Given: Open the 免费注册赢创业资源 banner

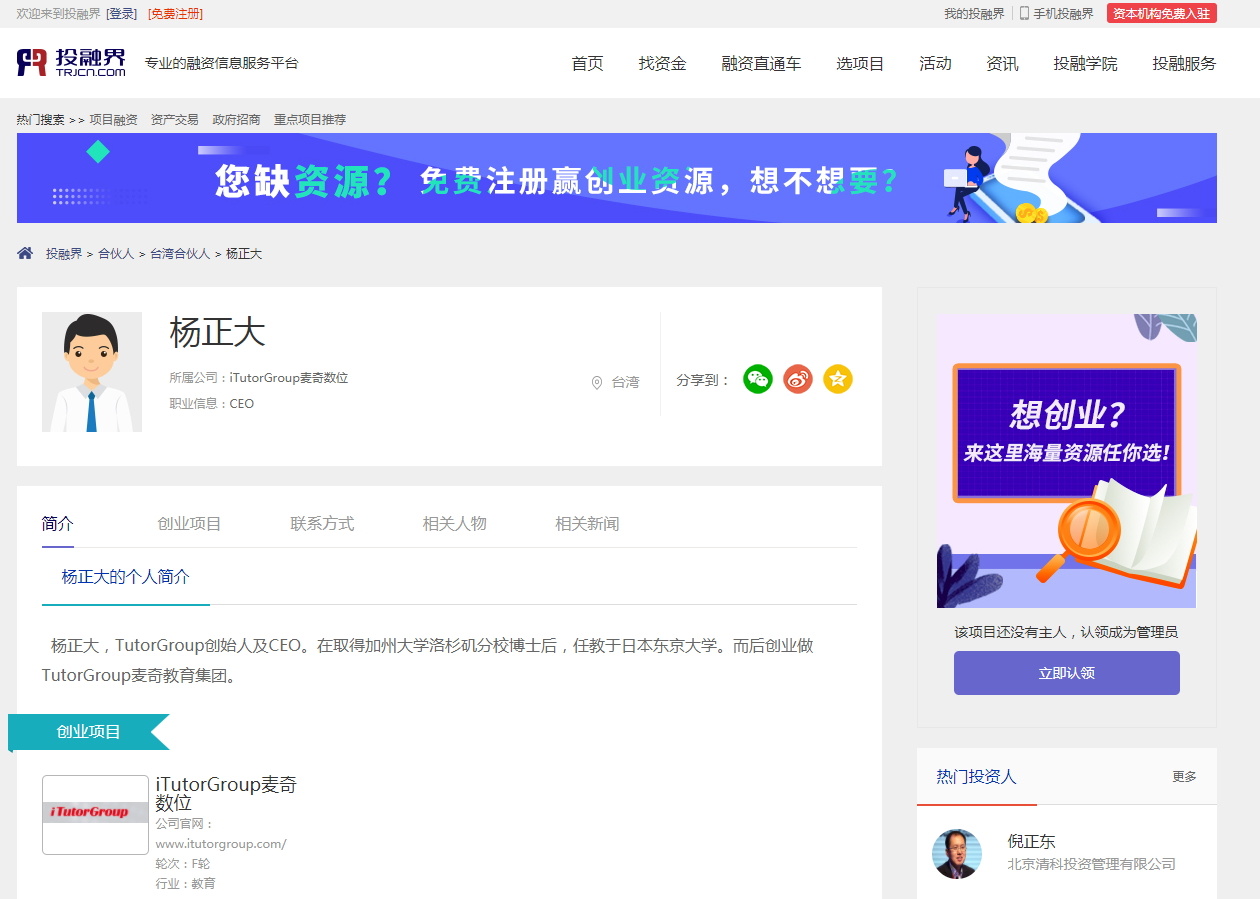Looking at the screenshot, I should pos(617,178).
